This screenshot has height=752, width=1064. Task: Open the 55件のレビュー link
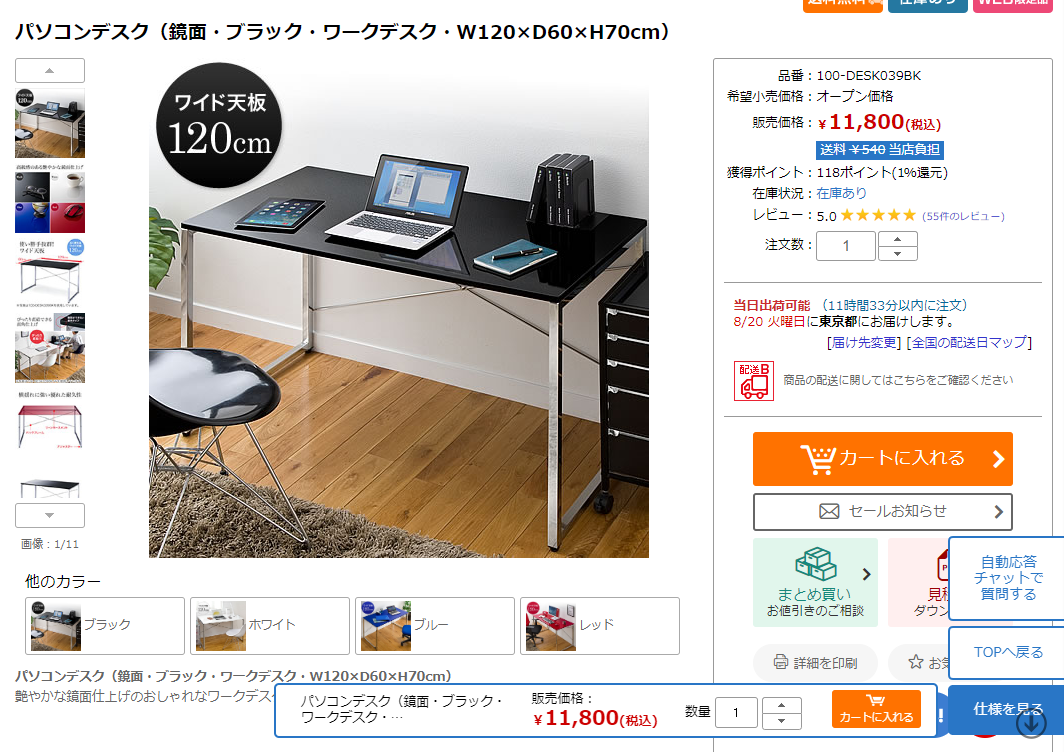click(x=963, y=217)
